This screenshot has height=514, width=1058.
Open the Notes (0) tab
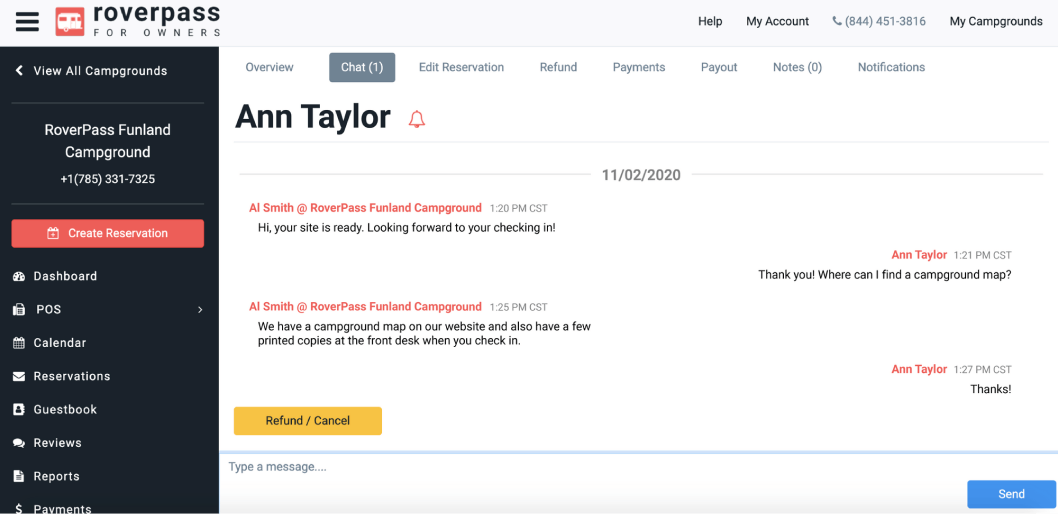pos(798,67)
